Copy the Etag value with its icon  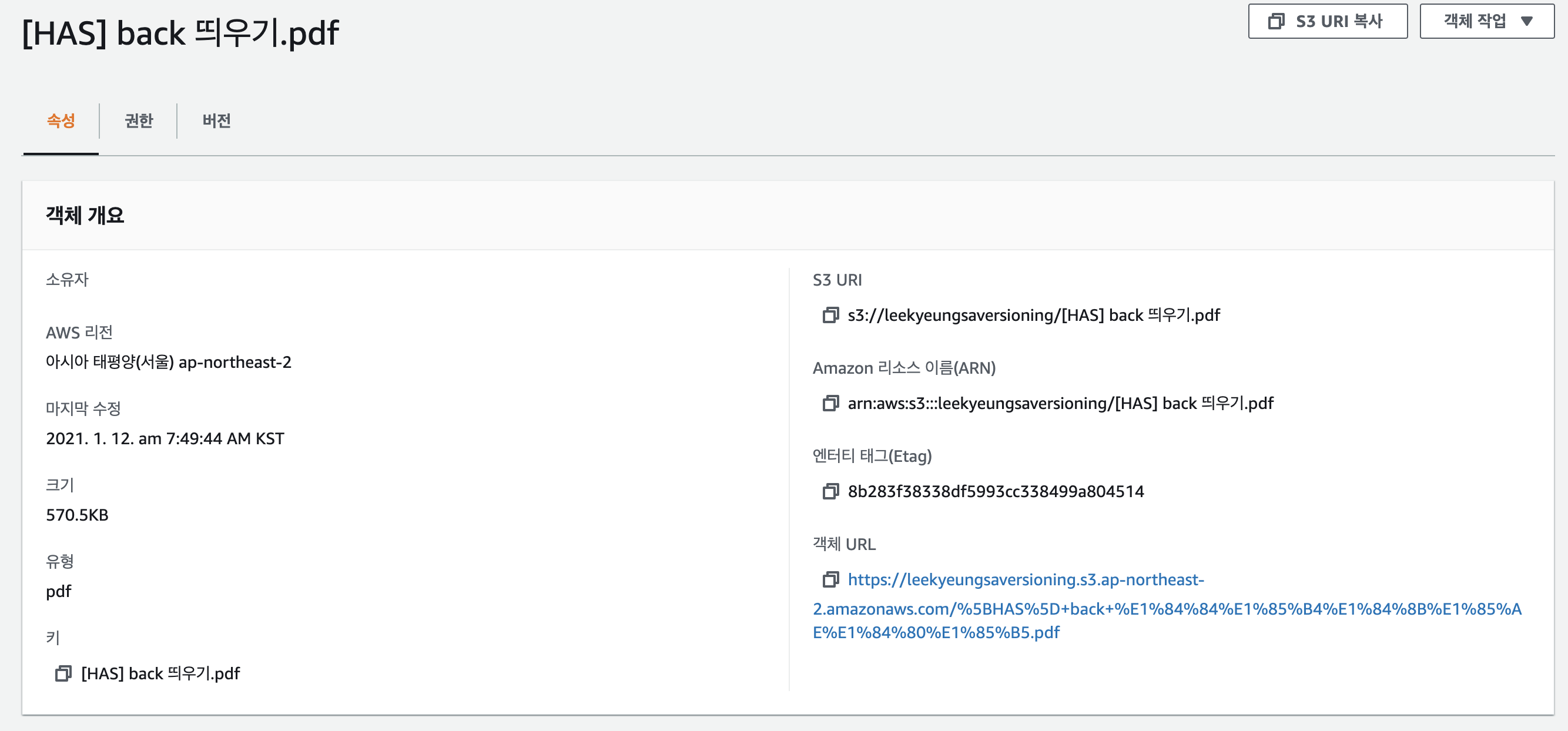tap(830, 492)
